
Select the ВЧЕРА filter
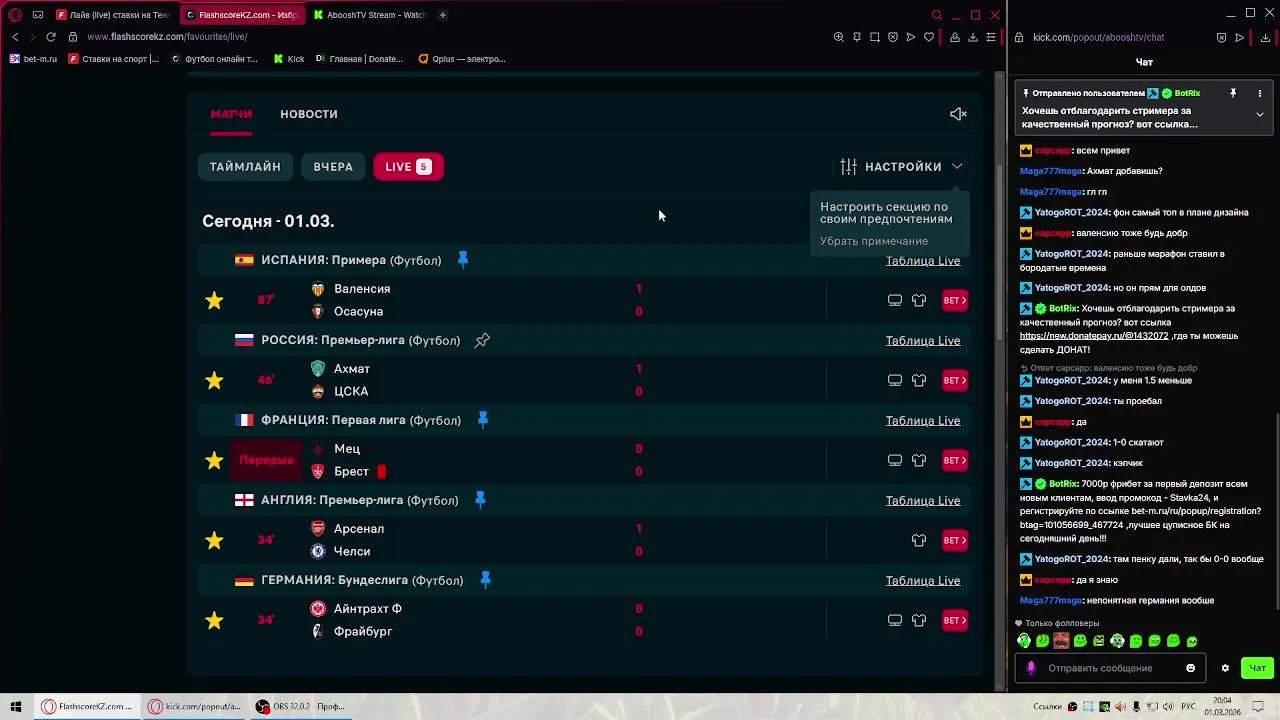[x=333, y=167]
